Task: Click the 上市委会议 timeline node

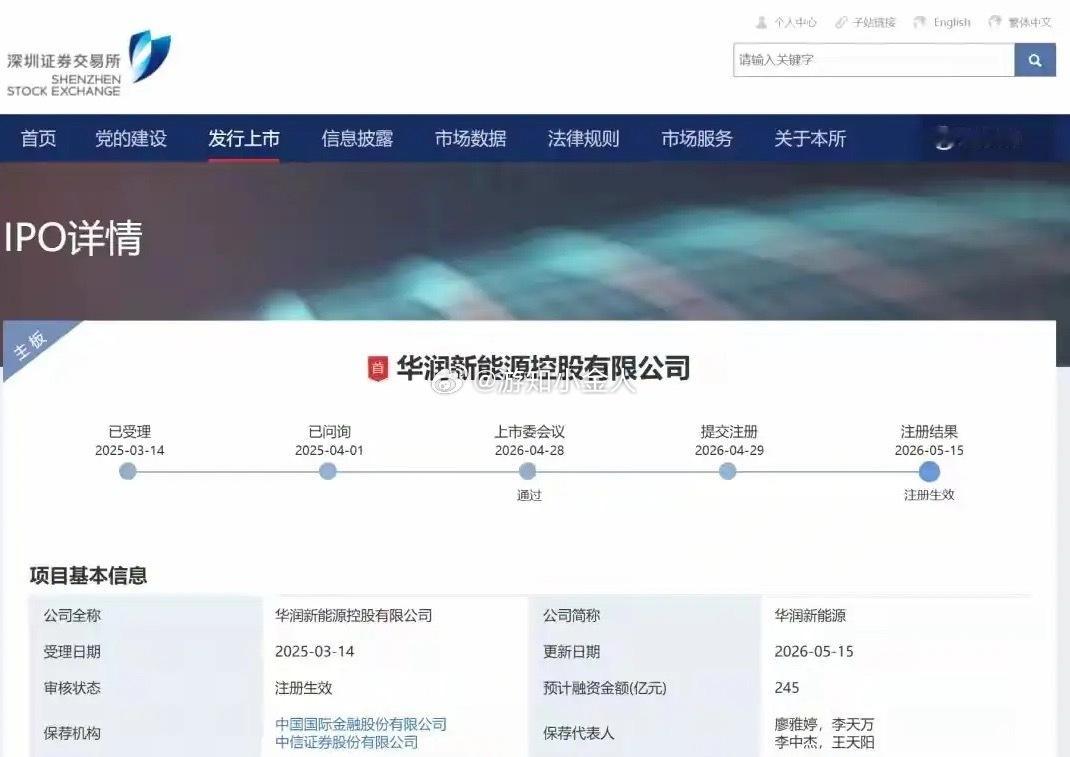Action: [x=527, y=471]
